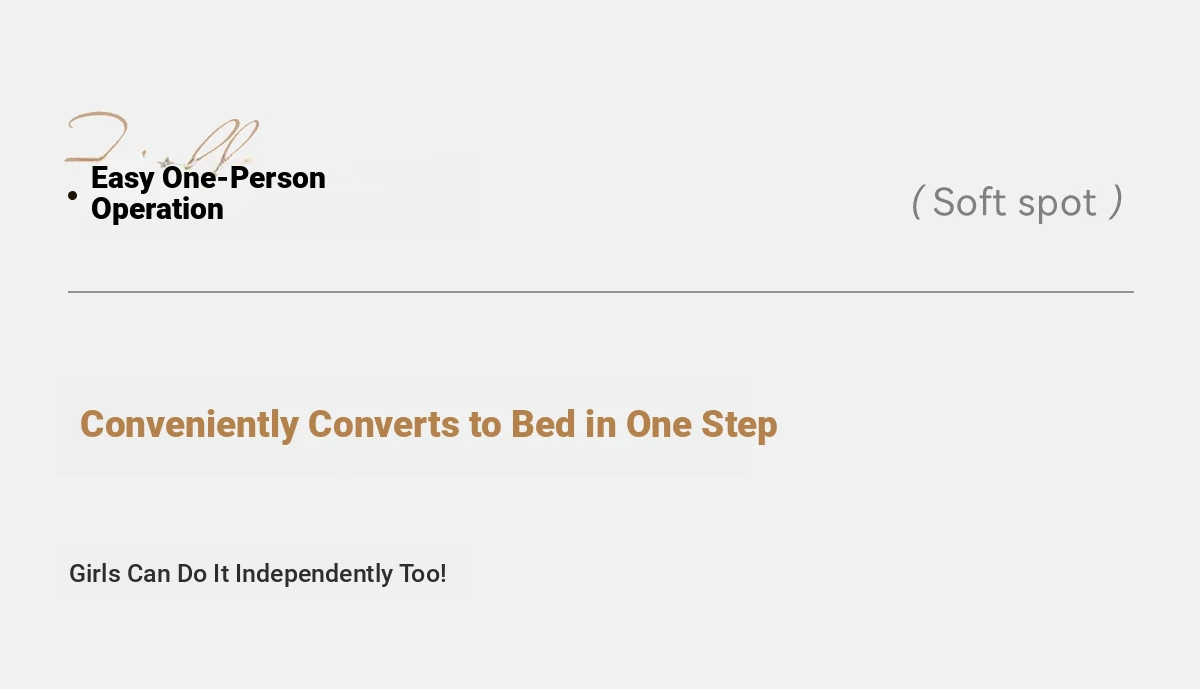
Task: Click the word Operation
Action: (x=157, y=209)
